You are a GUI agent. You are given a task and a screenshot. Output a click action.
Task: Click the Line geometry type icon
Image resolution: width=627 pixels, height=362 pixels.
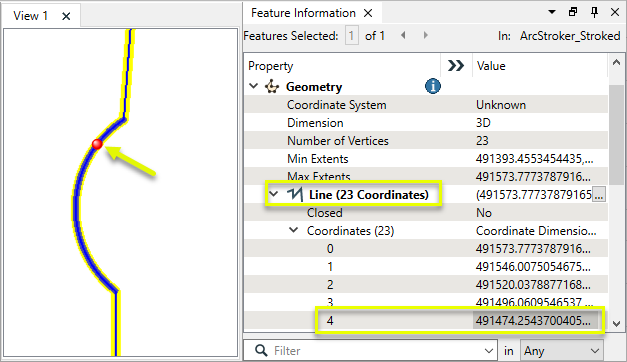pyautogui.click(x=295, y=194)
